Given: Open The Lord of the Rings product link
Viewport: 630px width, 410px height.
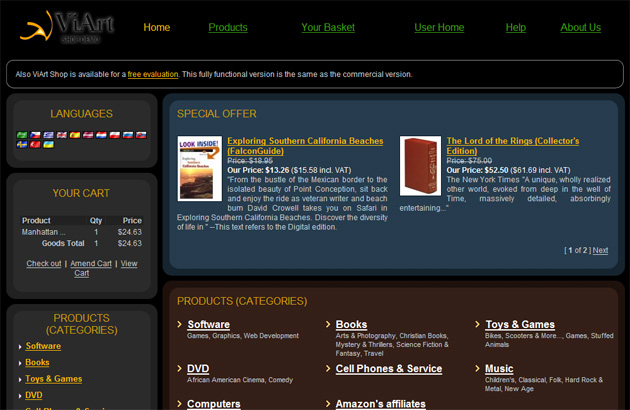Looking at the screenshot, I should pyautogui.click(x=513, y=146).
